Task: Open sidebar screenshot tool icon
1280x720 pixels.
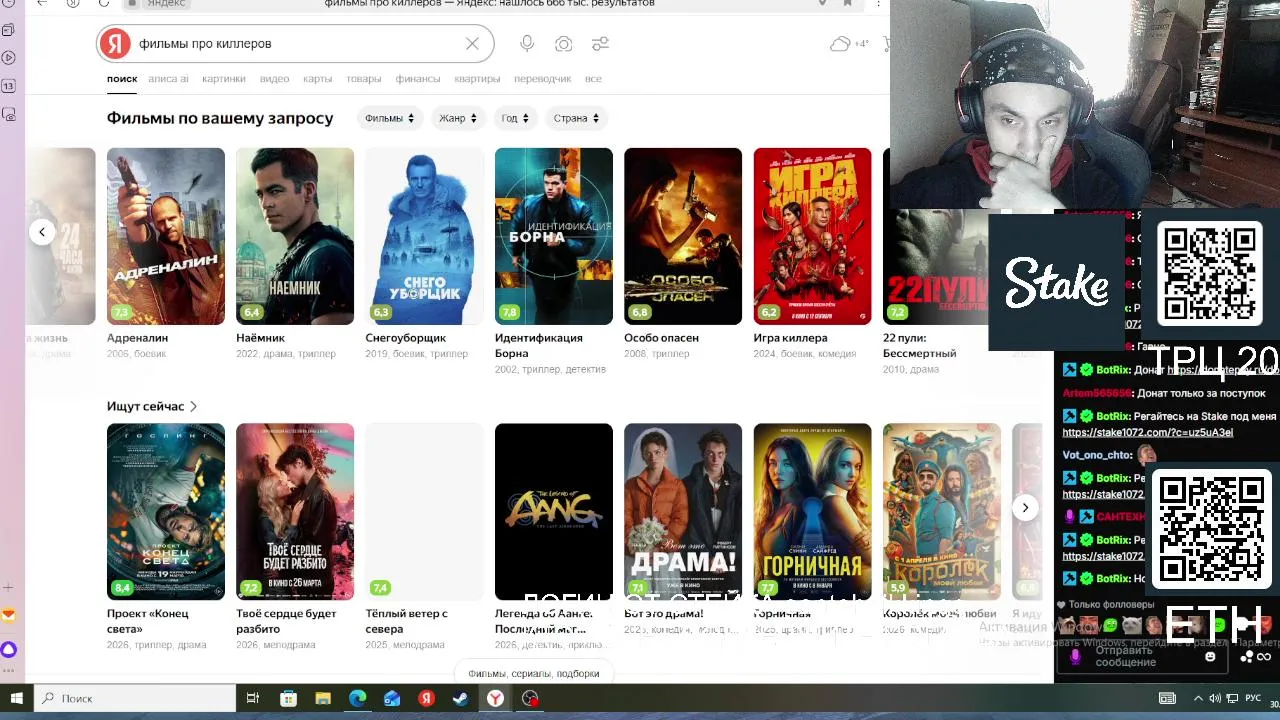Action: pyautogui.click(x=9, y=115)
